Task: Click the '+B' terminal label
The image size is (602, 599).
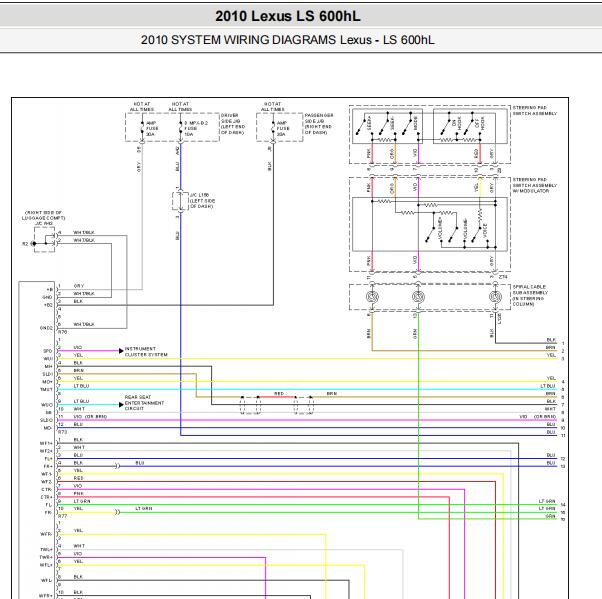Action: (x=49, y=290)
